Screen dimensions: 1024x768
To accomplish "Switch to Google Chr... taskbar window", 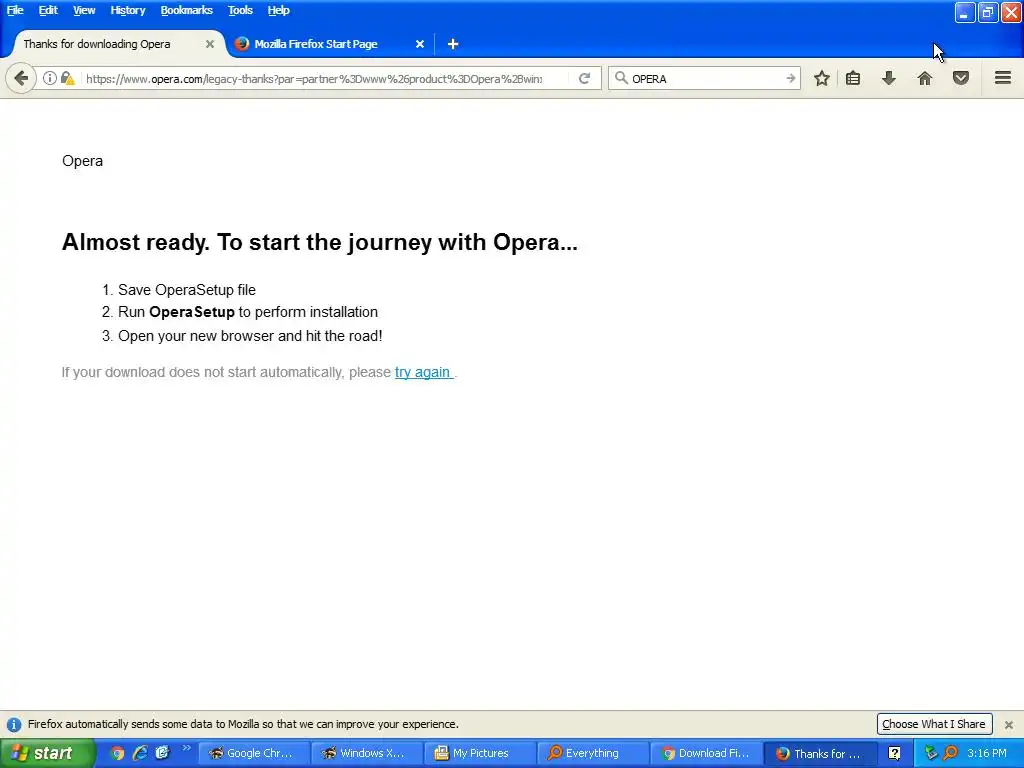I will (253, 754).
